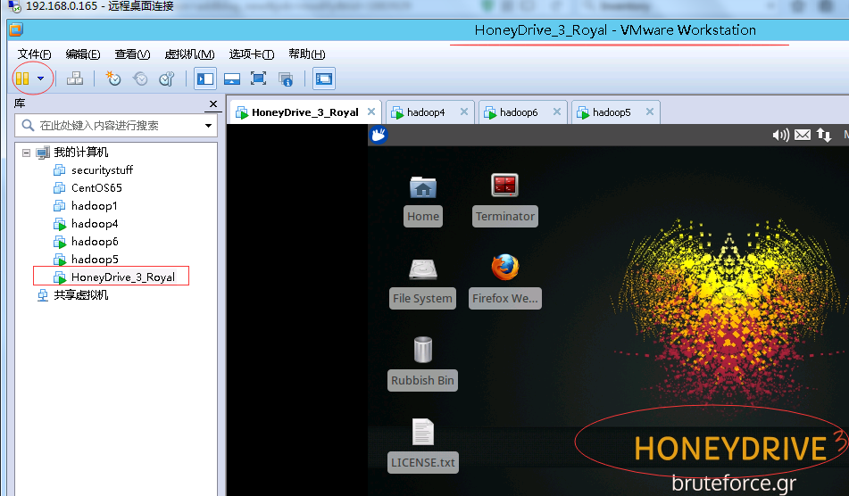Select hadoop5 VM in library tree
This screenshot has height=496, width=849.
point(94,259)
